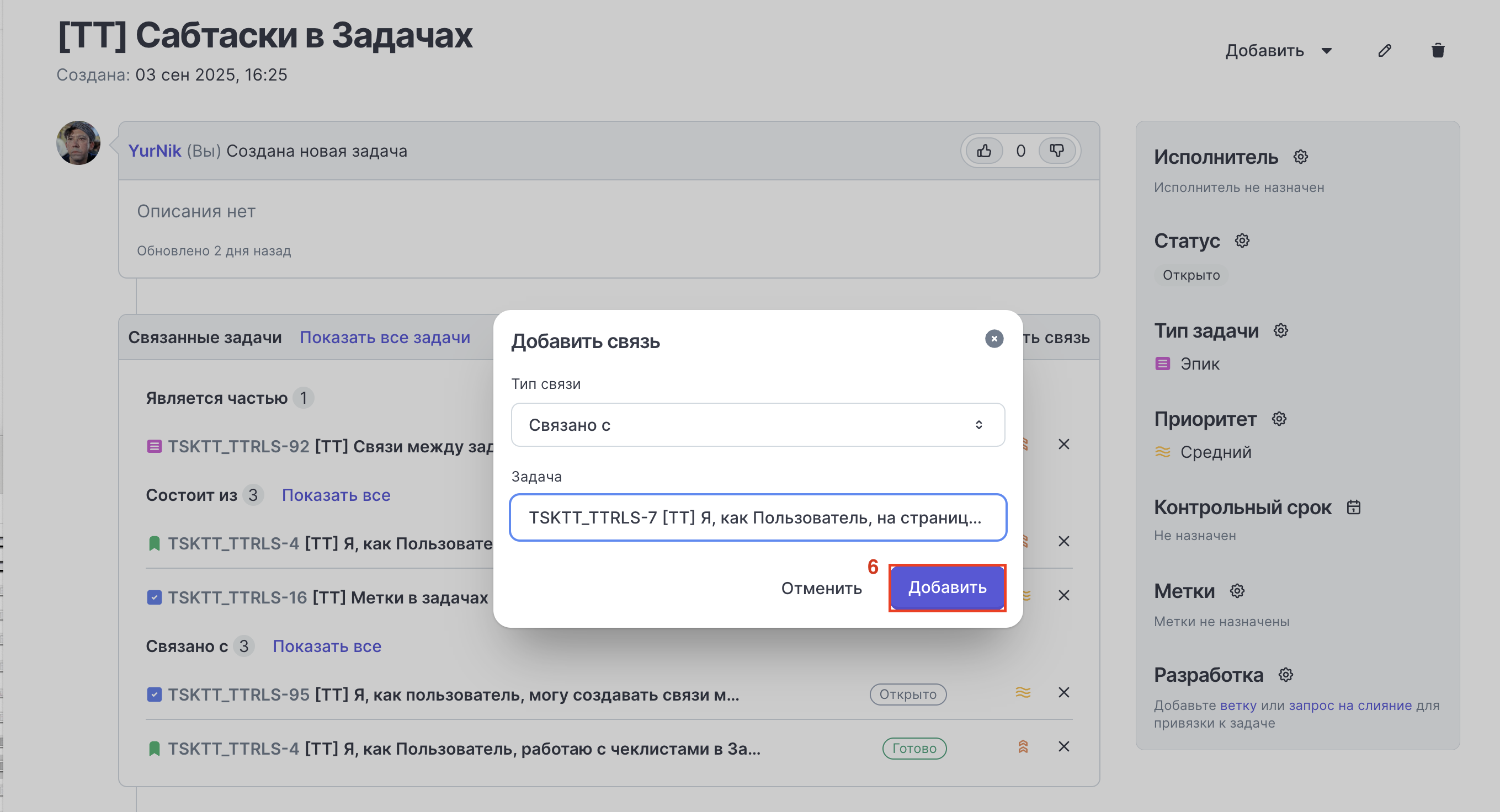1500x812 pixels.
Task: Click the ветку link in Разработка
Action: tap(1238, 705)
